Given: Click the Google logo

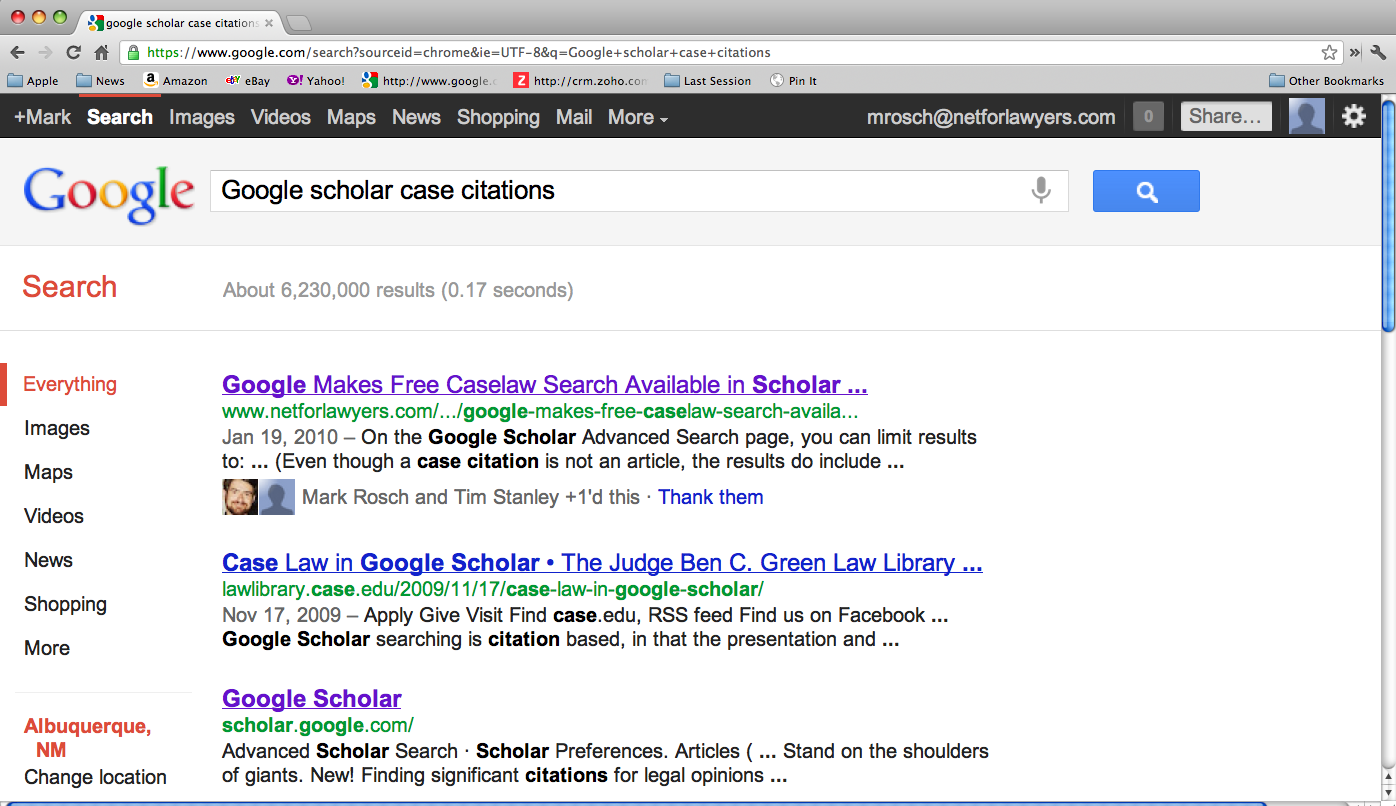Looking at the screenshot, I should click(109, 195).
